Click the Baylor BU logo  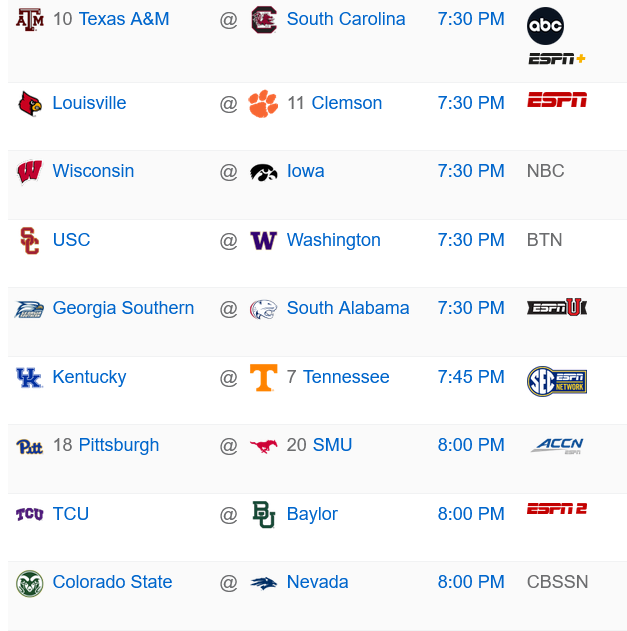coord(264,514)
